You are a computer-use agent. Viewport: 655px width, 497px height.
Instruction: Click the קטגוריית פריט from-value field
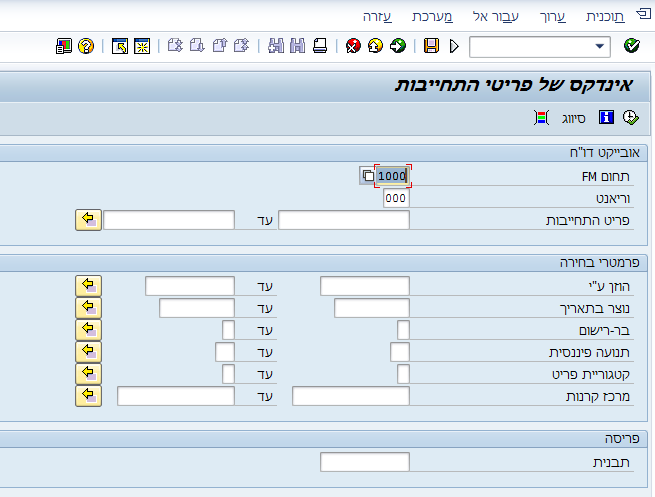403,374
